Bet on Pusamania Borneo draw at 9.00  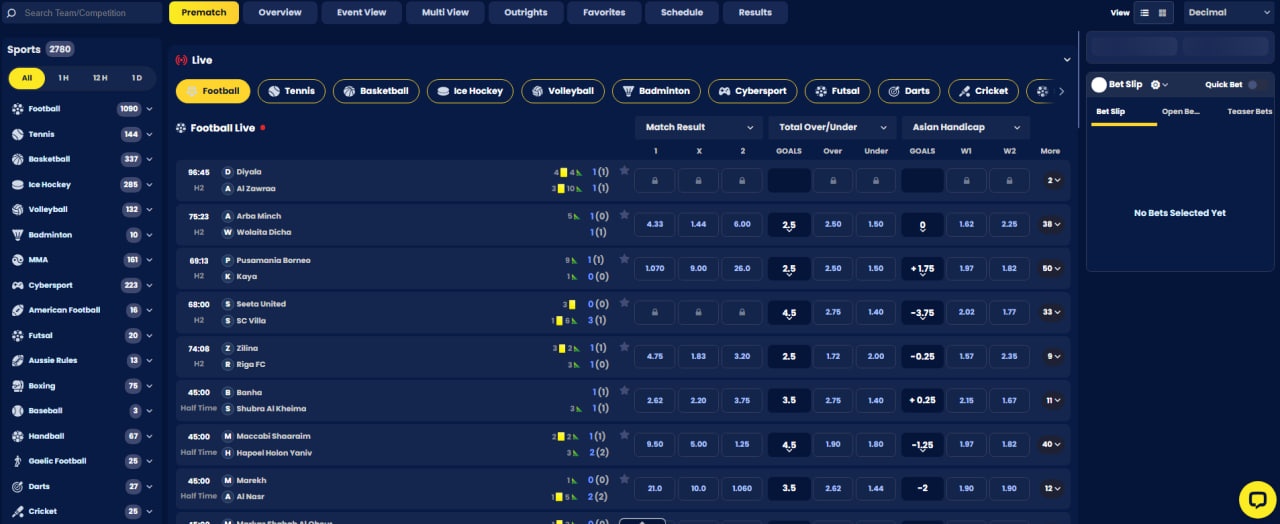click(x=698, y=269)
